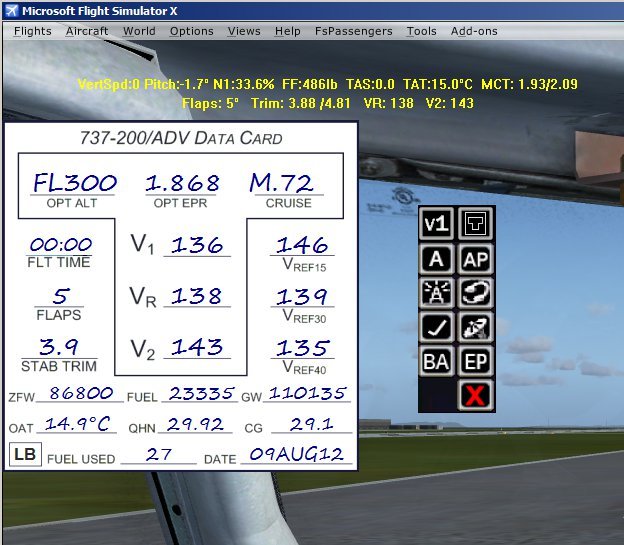Click the AP autopilot icon

tap(476, 259)
